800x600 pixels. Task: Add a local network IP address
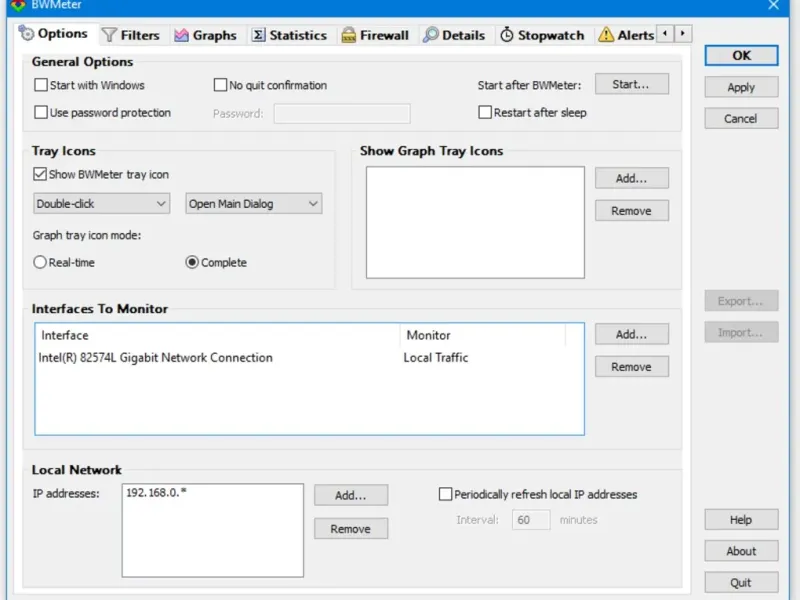tap(351, 495)
